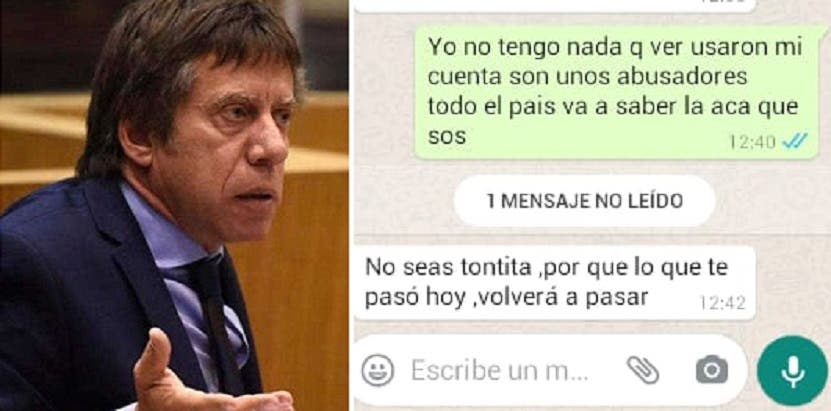Screen dimensions: 831x411
Task: Tap the '1 MENSAJE NO LEÍDO' banner
Action: [584, 201]
